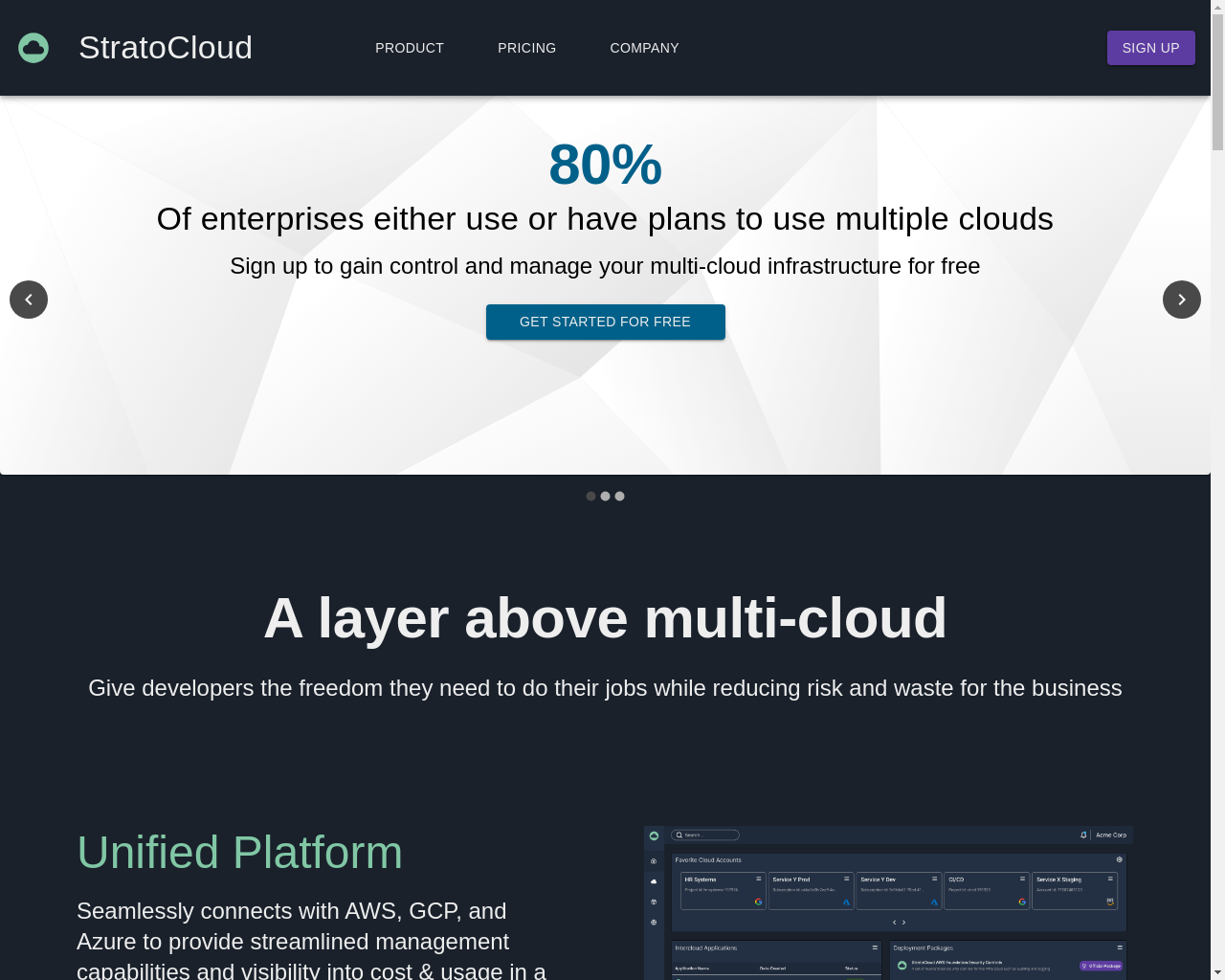The height and width of the screenshot is (980, 1225).
Task: Click the StratoCloud cloud logo icon
Action: coord(33,48)
